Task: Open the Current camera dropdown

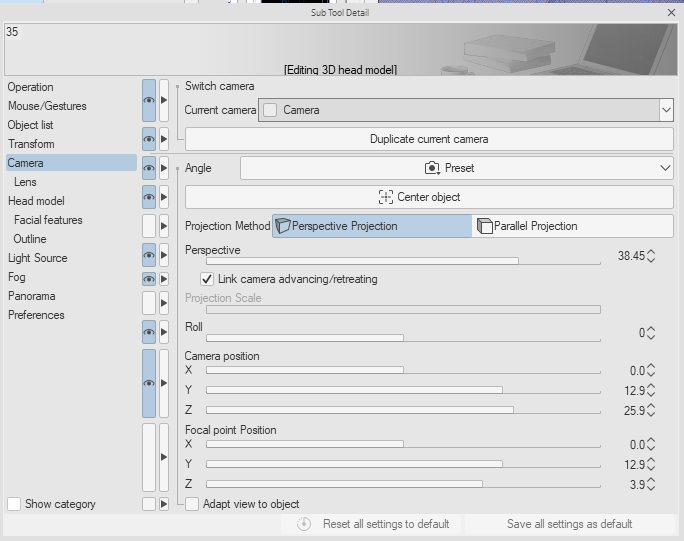Action: [665, 110]
